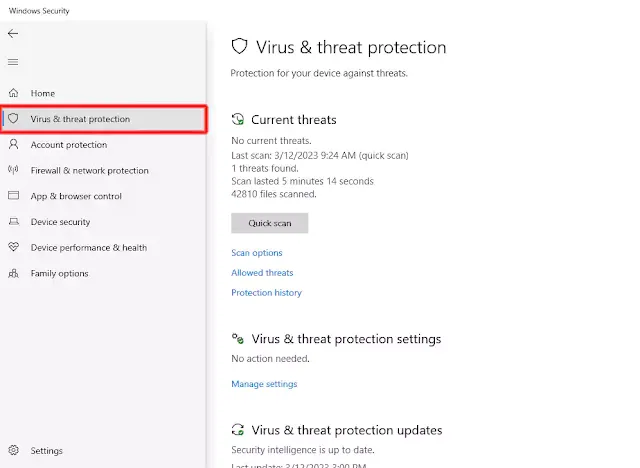Open the hamburger navigation menu

click(x=13, y=62)
